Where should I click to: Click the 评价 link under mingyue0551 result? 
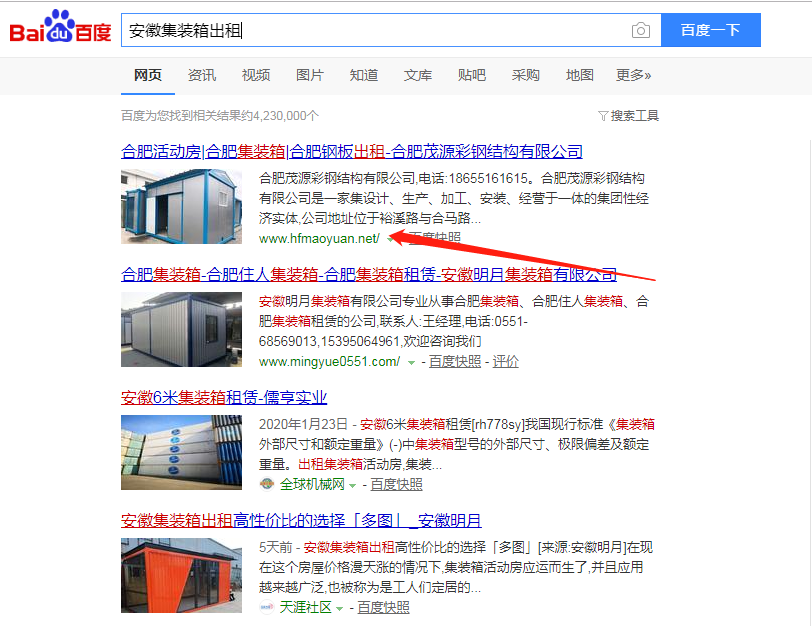coord(505,361)
